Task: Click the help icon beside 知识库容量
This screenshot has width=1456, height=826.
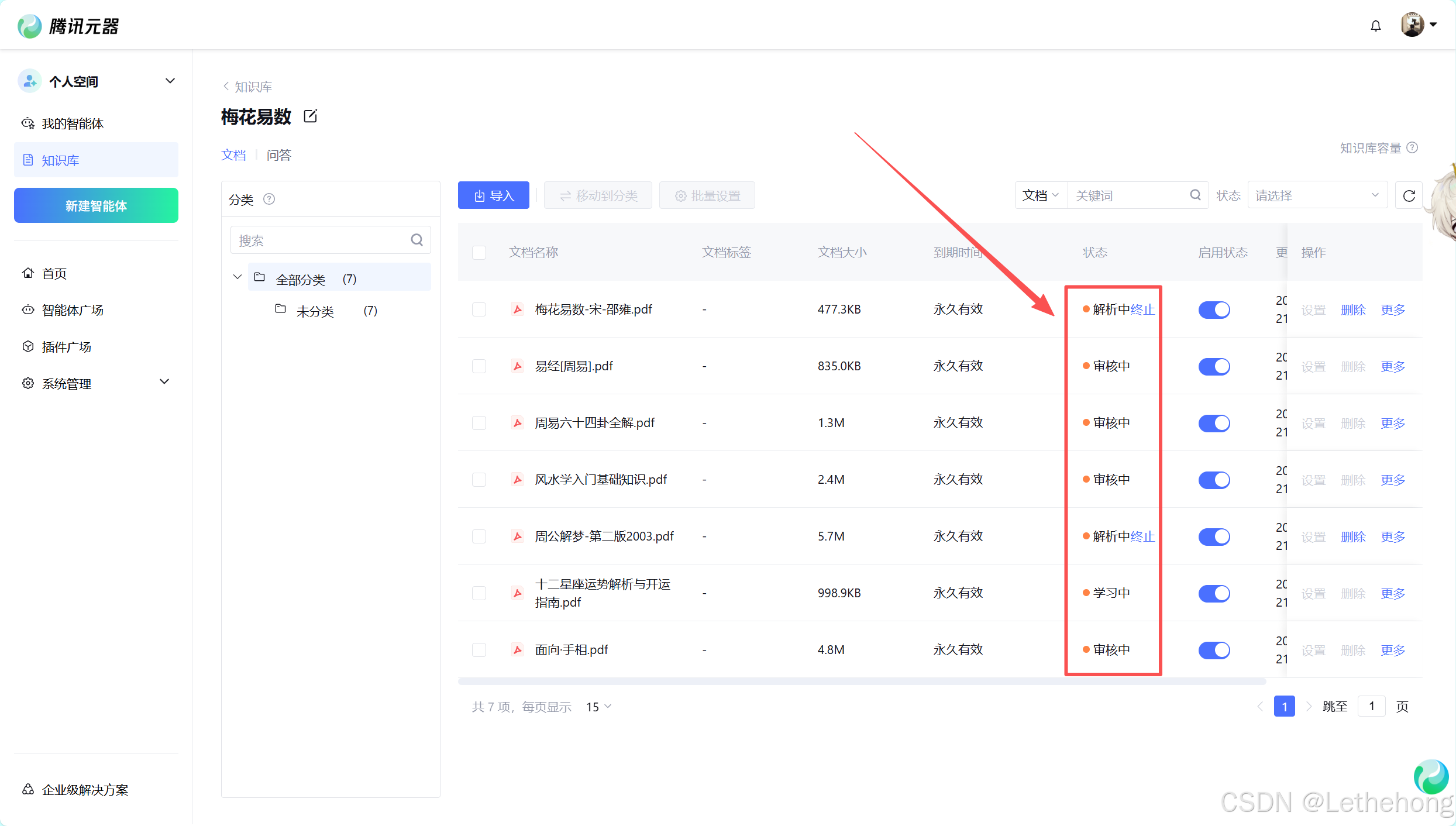Action: click(x=1412, y=147)
